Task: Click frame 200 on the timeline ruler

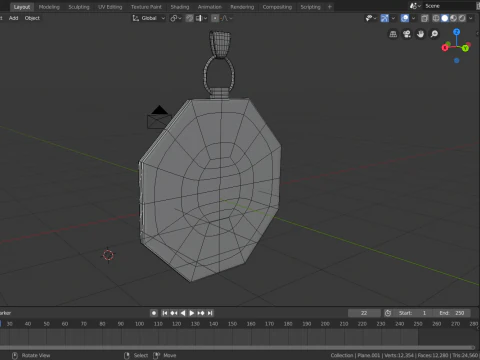Action: tap(325, 324)
